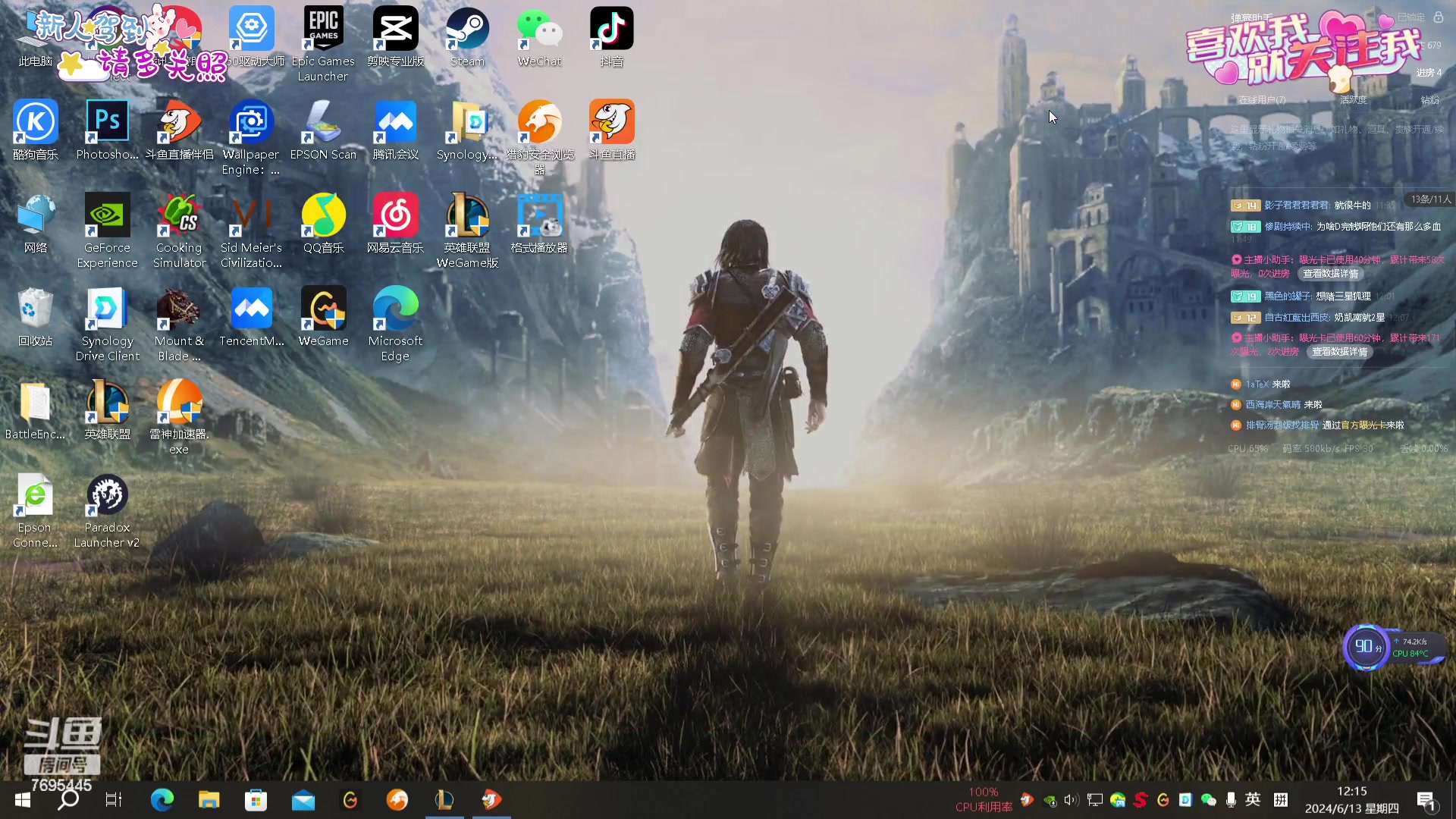
Task: Toggle the 已锁定 lock icon in the 弹幕助手 panel
Action: pos(1438,17)
